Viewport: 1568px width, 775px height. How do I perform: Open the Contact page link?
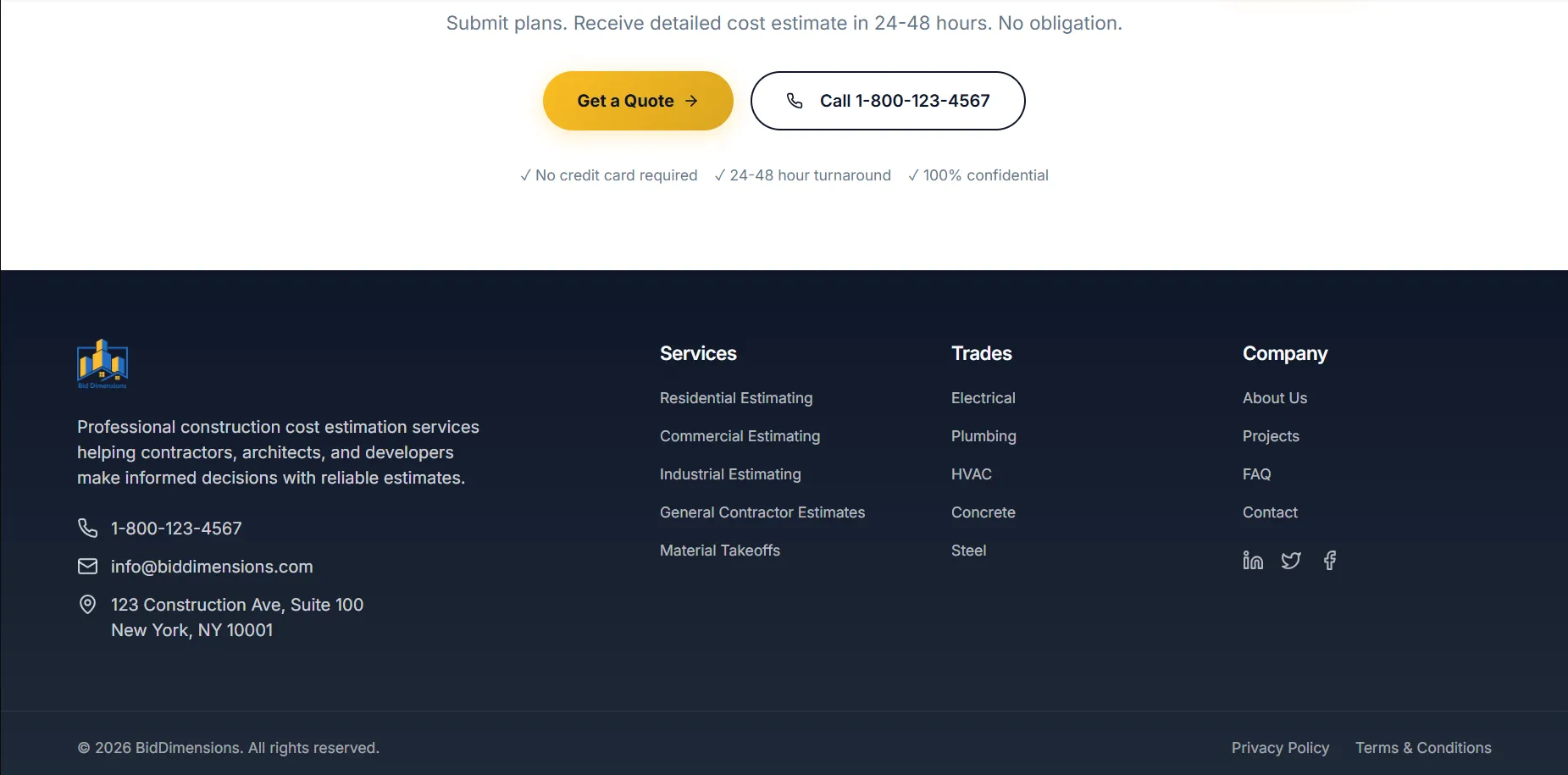(1270, 512)
